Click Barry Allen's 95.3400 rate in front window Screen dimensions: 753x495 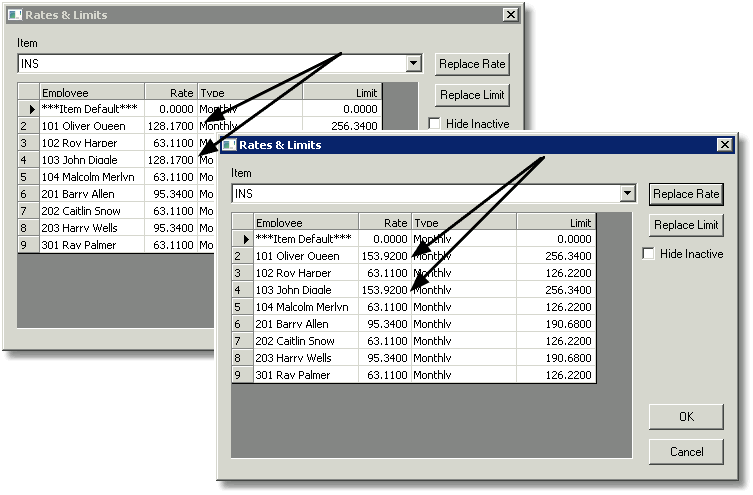point(385,324)
